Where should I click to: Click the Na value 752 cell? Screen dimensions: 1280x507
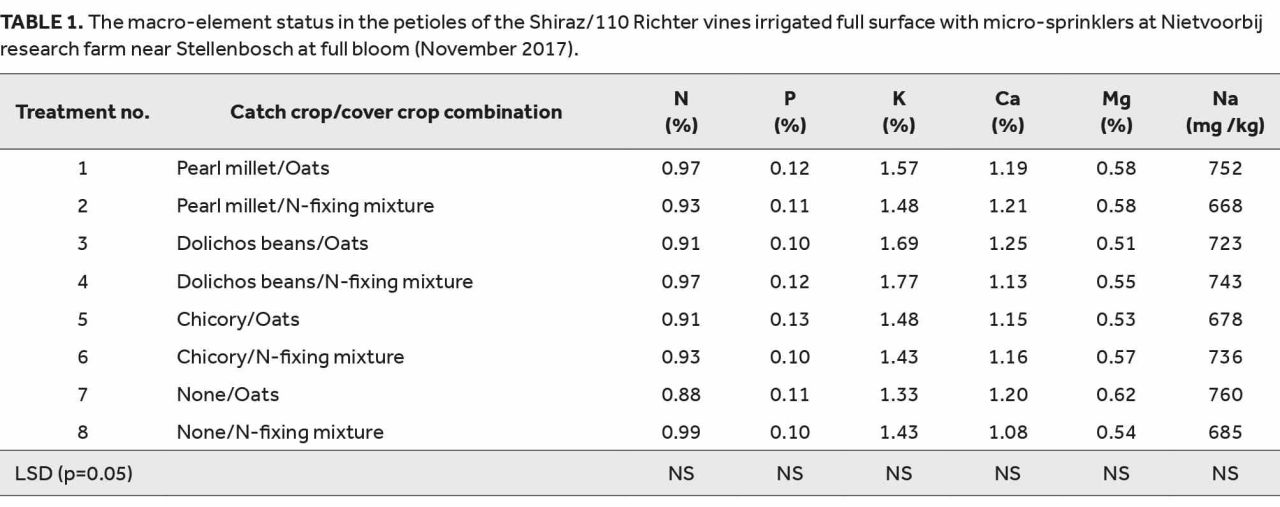coord(1225,168)
